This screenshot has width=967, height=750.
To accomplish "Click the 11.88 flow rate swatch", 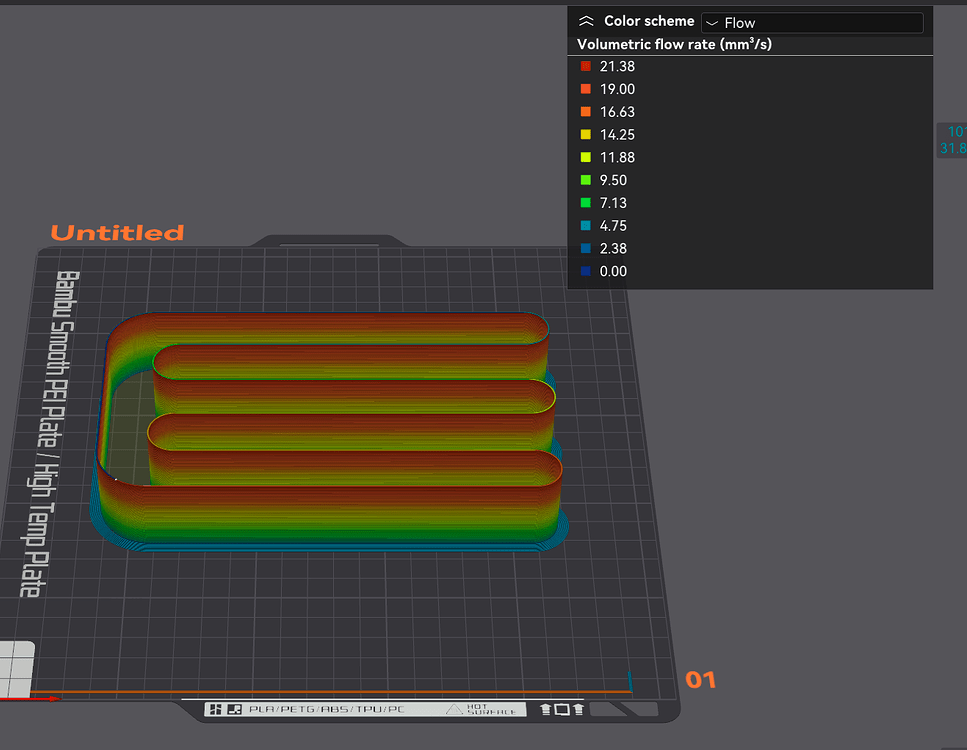I will pyautogui.click(x=586, y=157).
